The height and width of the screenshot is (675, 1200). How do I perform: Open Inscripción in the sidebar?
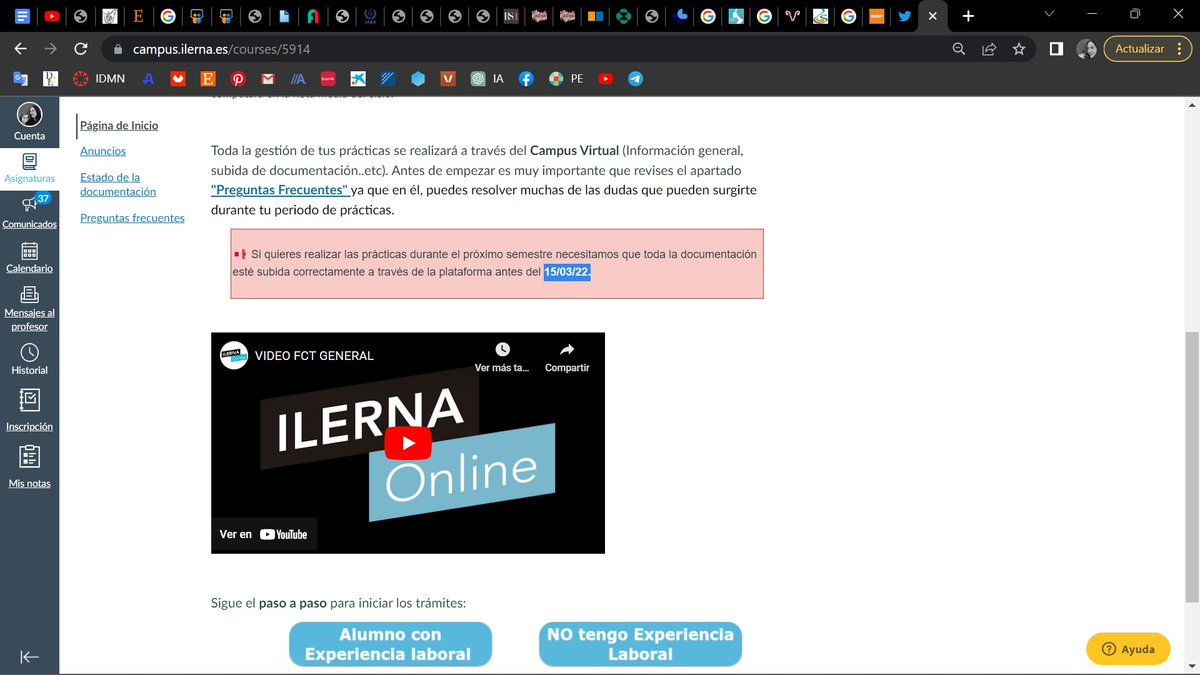point(29,411)
